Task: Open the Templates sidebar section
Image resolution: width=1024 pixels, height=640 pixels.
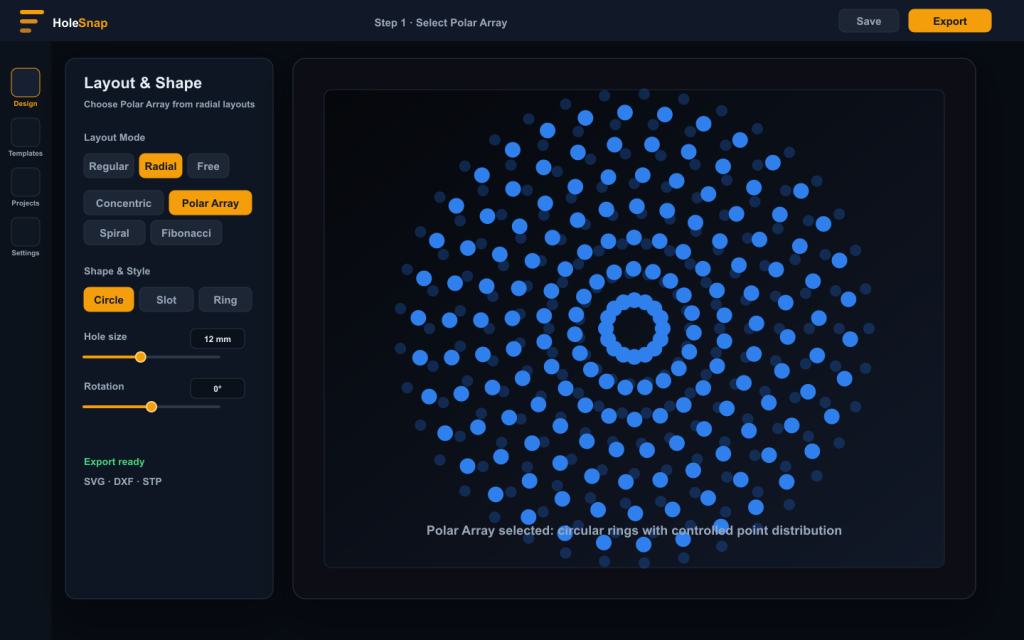Action: click(x=25, y=137)
